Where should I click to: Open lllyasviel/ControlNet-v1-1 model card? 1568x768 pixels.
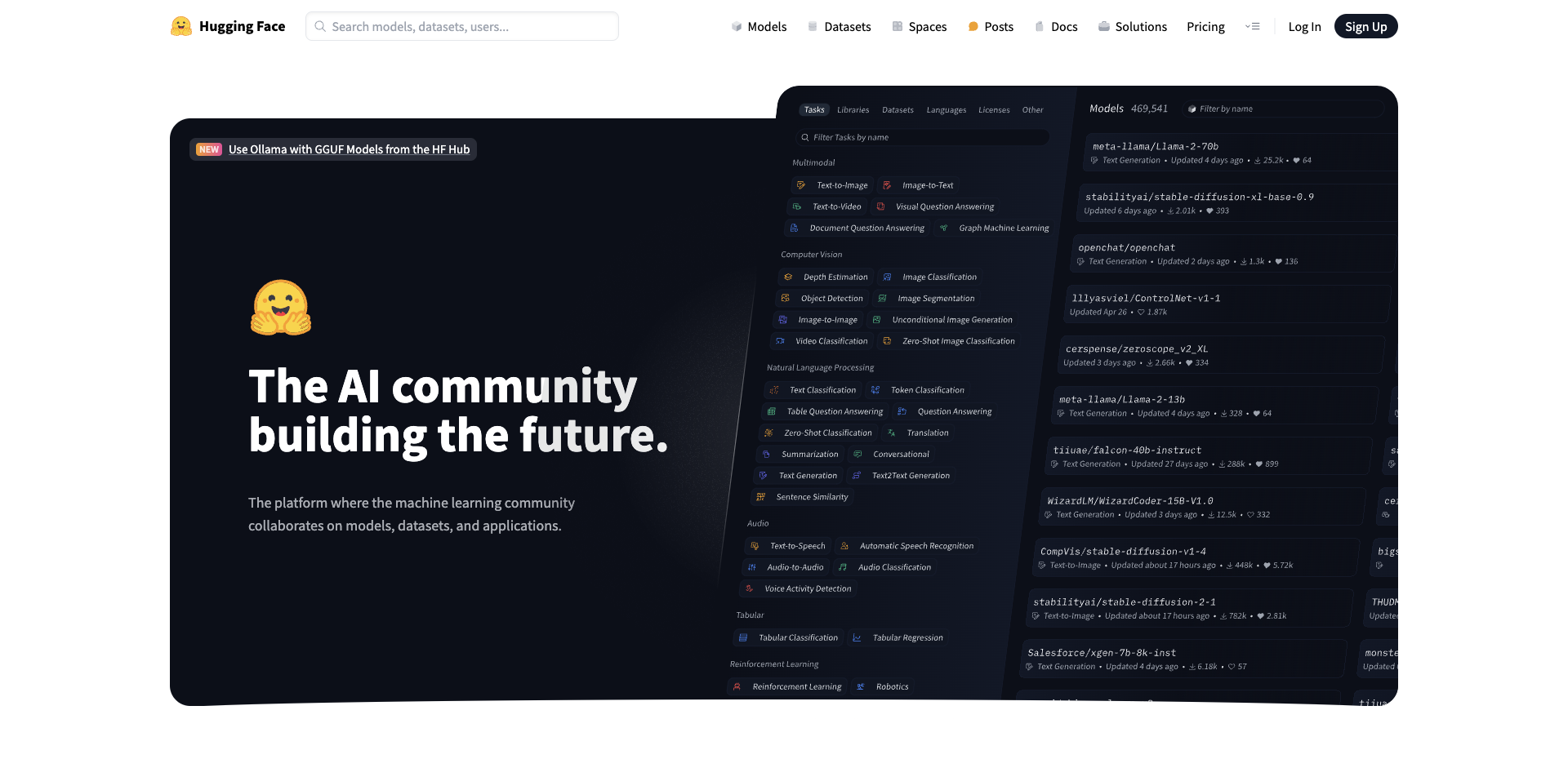point(1227,304)
